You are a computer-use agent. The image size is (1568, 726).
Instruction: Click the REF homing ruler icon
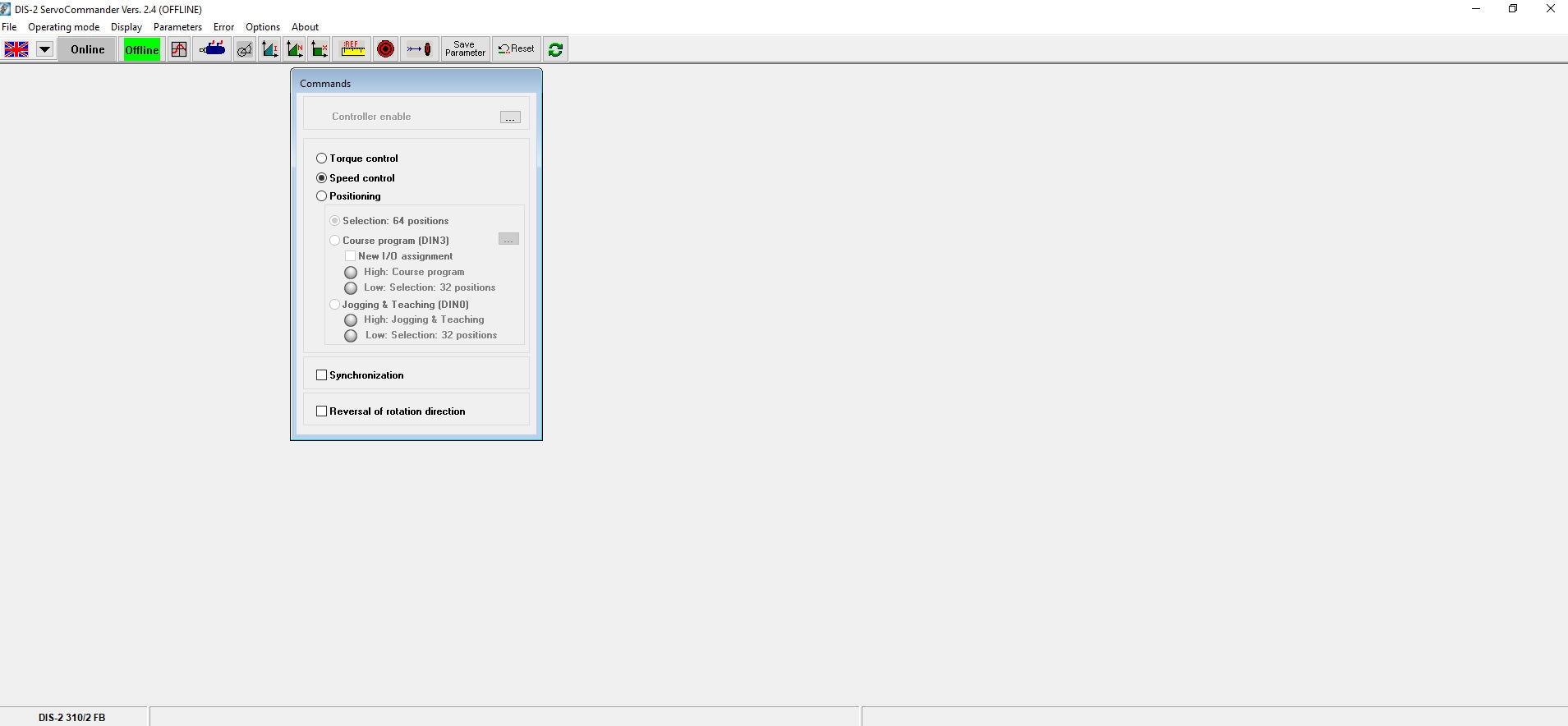(352, 49)
